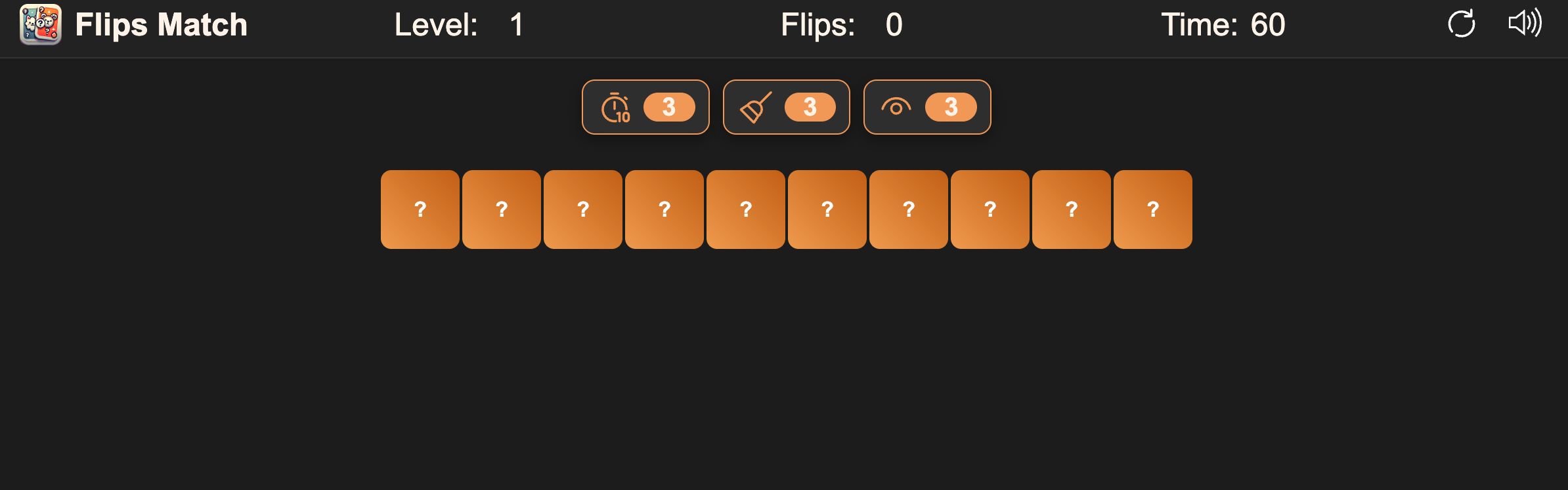This screenshot has height=490, width=1568.
Task: Click the broom power-up count badge
Action: click(x=810, y=107)
